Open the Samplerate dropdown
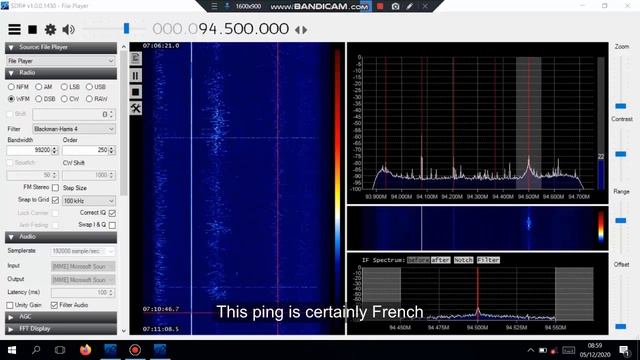Viewport: 640px width, 360px height. pos(83,251)
